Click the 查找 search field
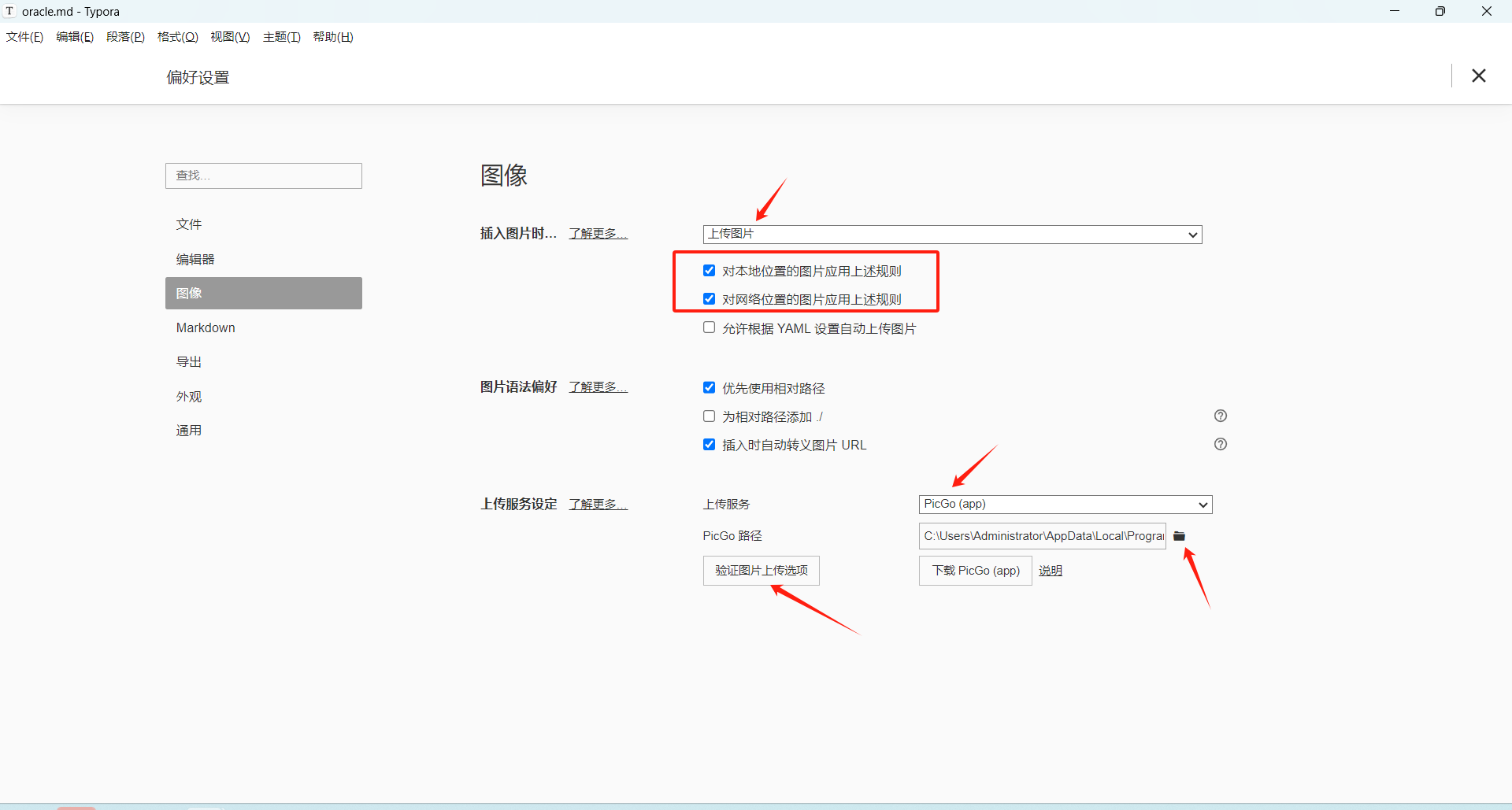The image size is (1512, 810). click(263, 176)
